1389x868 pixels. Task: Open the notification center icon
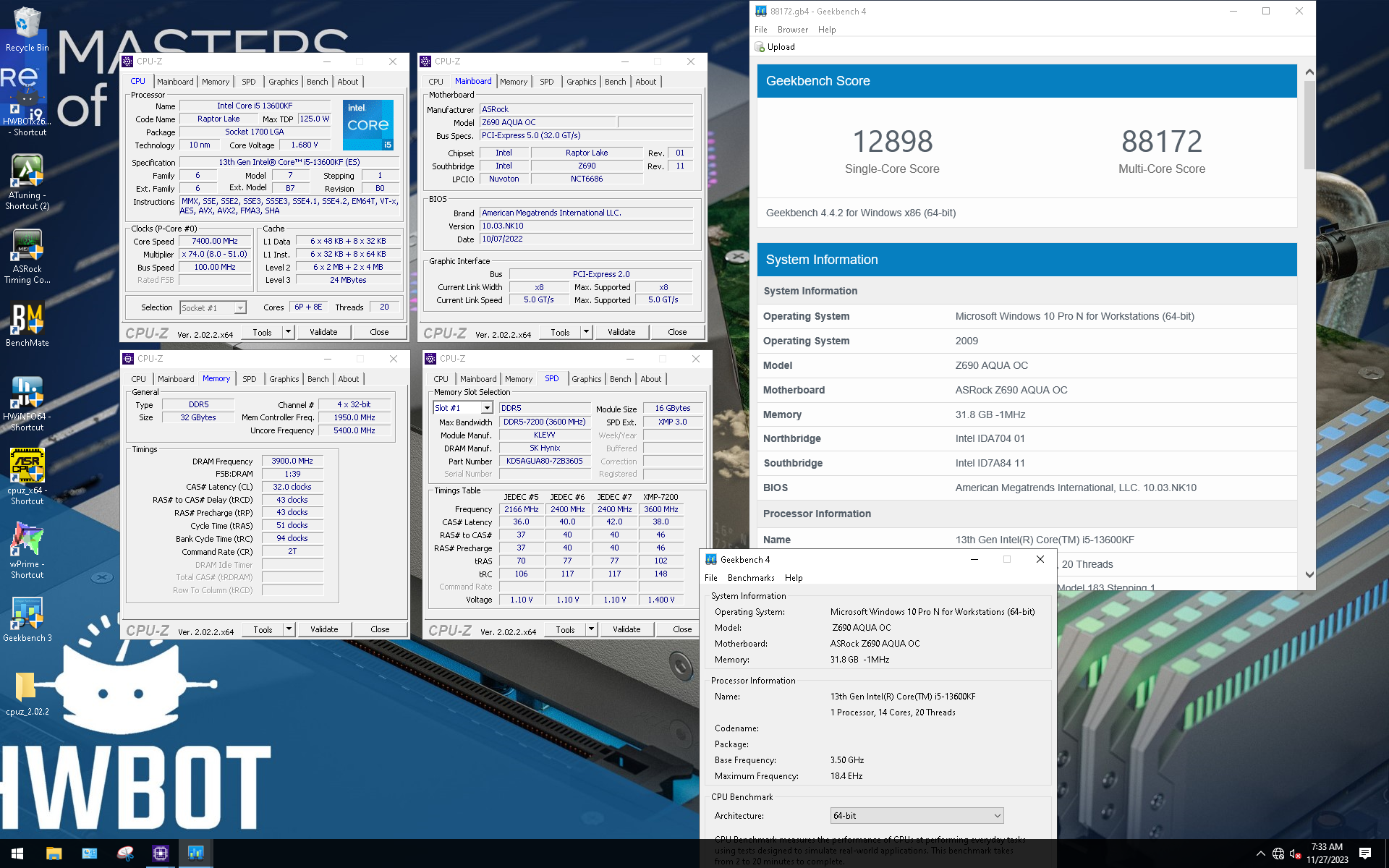[1365, 854]
